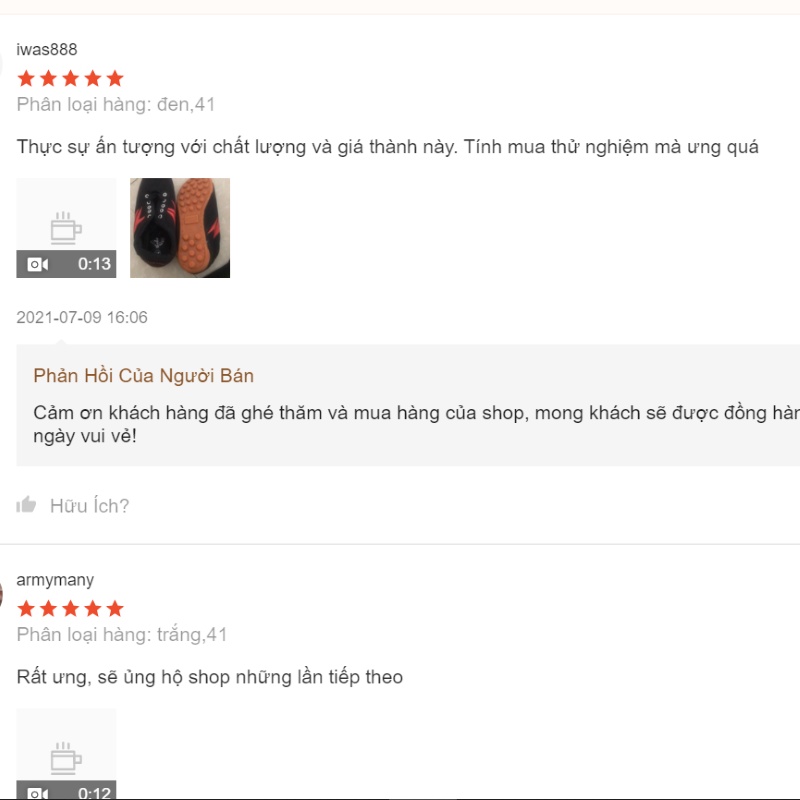Click the Hữu Ích? helpful label
The image size is (800, 800).
click(90, 506)
